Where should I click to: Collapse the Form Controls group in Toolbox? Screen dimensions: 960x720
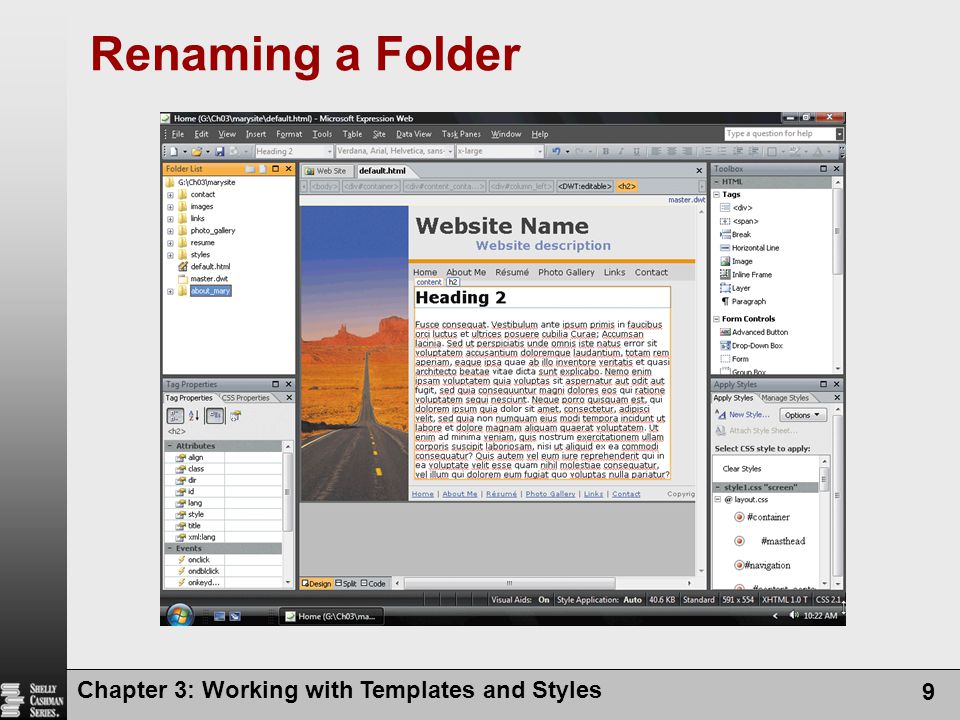pyautogui.click(x=716, y=319)
